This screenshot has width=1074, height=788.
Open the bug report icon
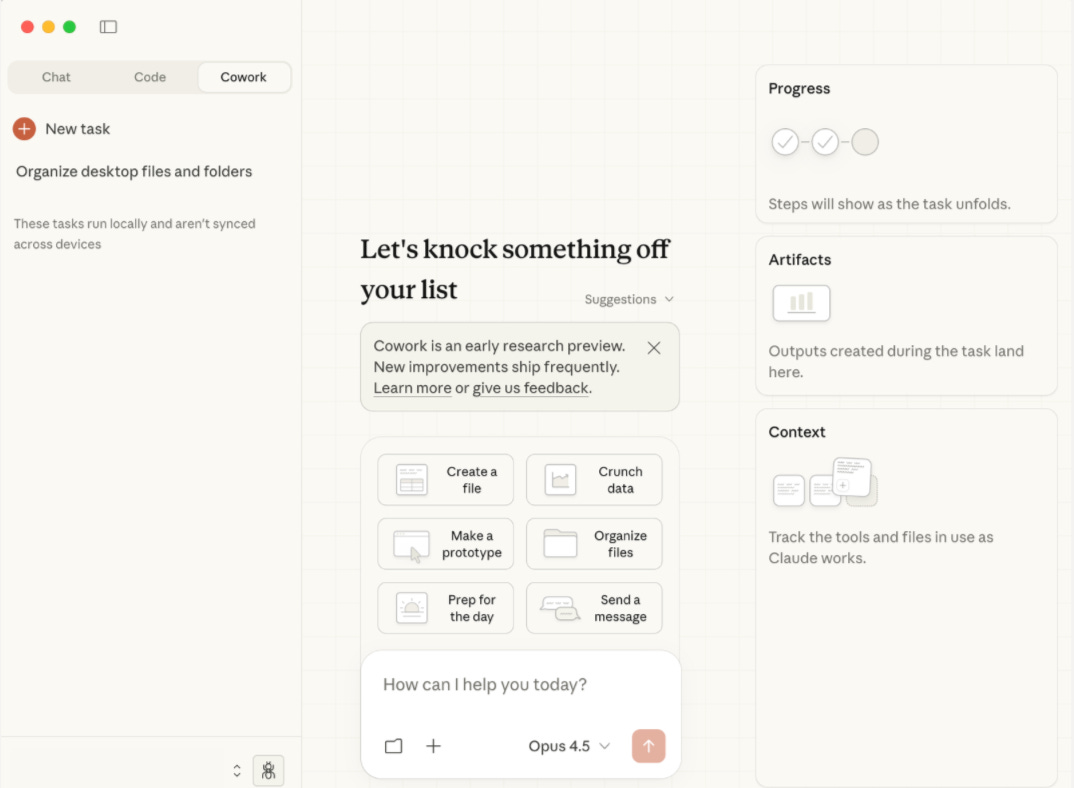click(x=268, y=771)
